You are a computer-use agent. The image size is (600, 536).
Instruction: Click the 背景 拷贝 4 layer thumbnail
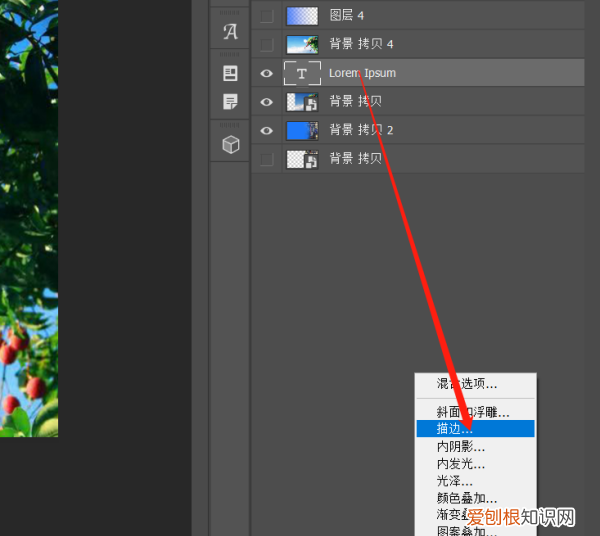pos(302,44)
